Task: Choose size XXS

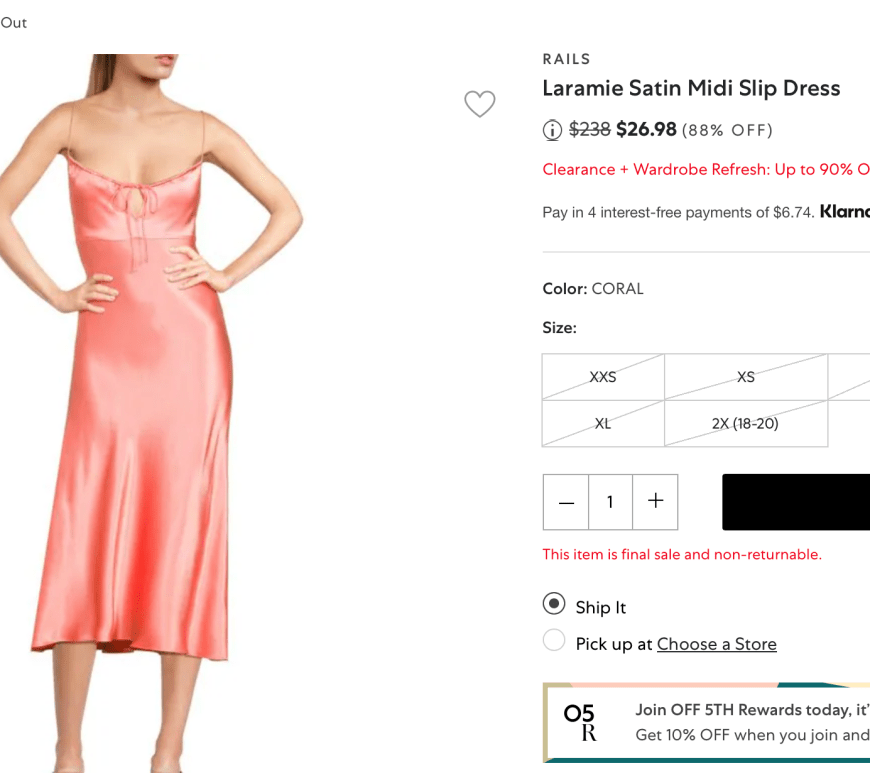Action: point(603,377)
